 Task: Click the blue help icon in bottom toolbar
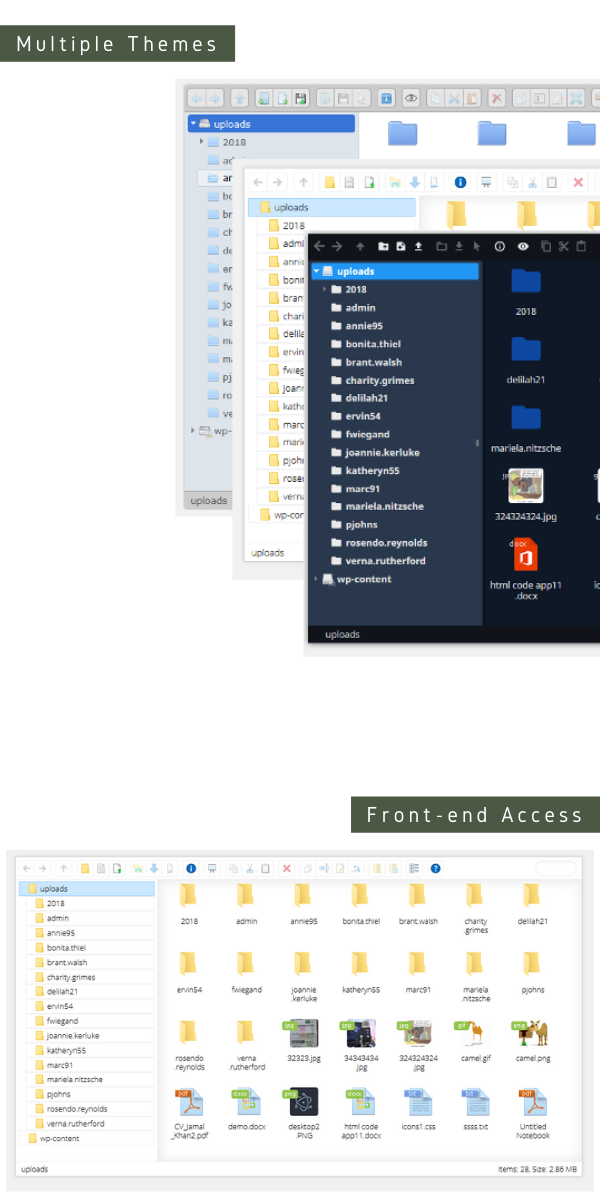pos(435,868)
